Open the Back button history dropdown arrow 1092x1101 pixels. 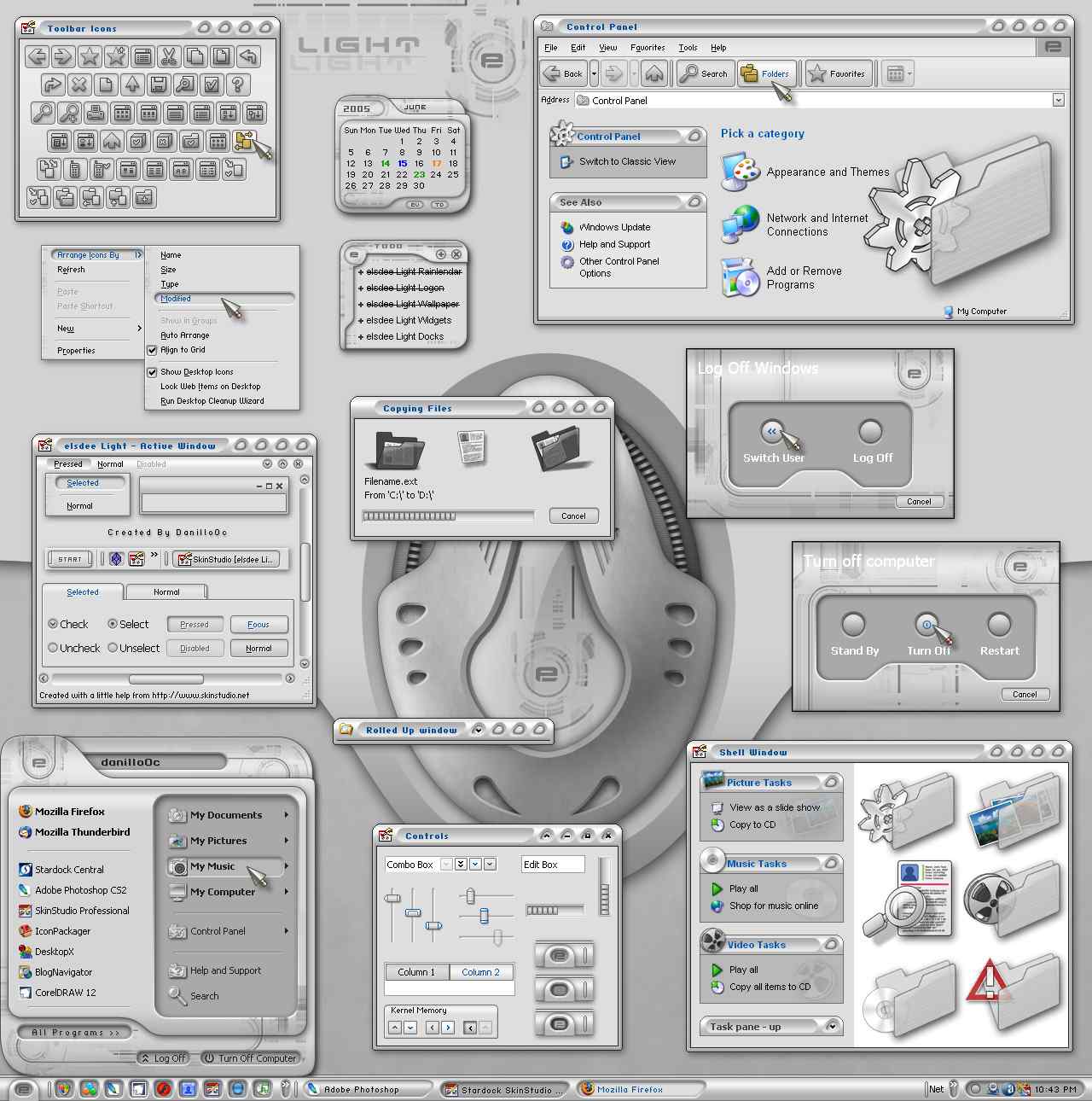click(x=594, y=73)
